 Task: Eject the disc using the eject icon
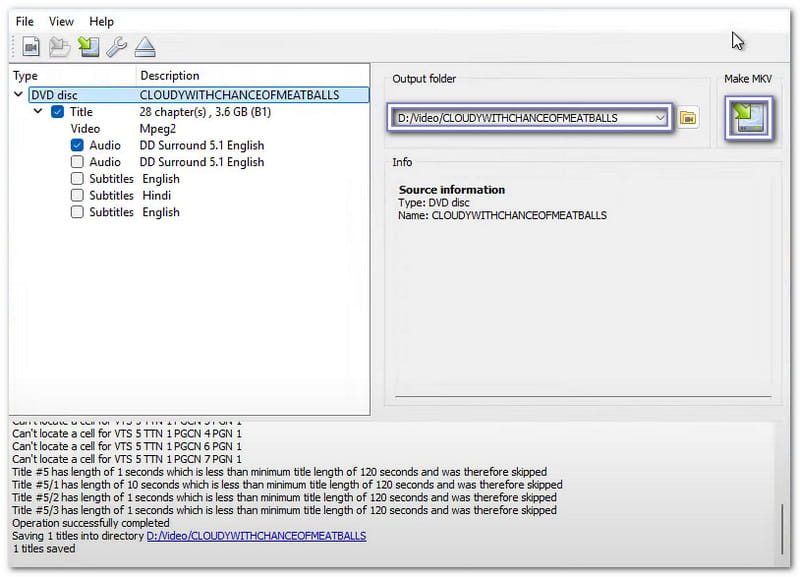pos(144,46)
